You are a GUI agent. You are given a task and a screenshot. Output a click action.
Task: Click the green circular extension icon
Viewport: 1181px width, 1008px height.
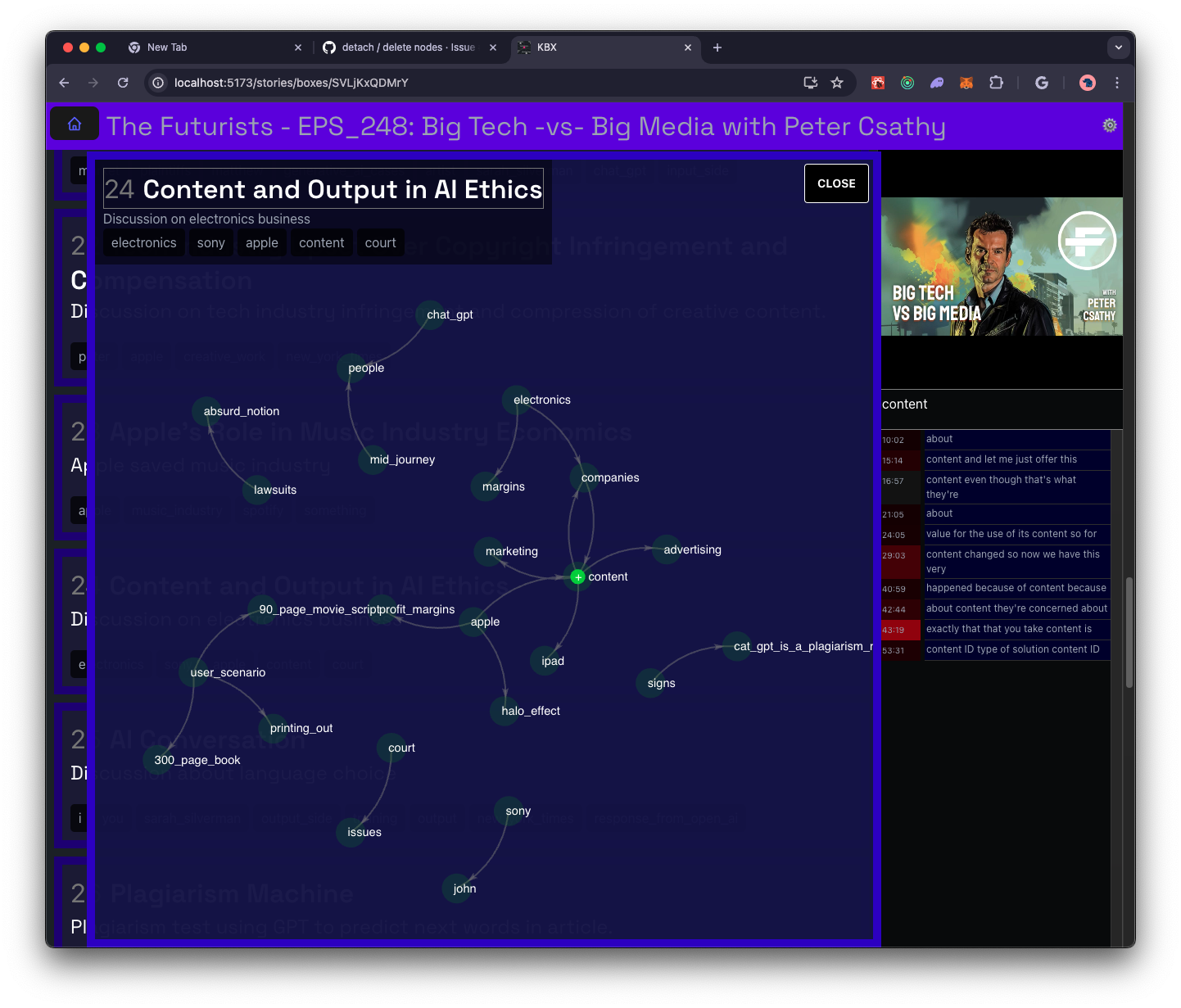(907, 83)
